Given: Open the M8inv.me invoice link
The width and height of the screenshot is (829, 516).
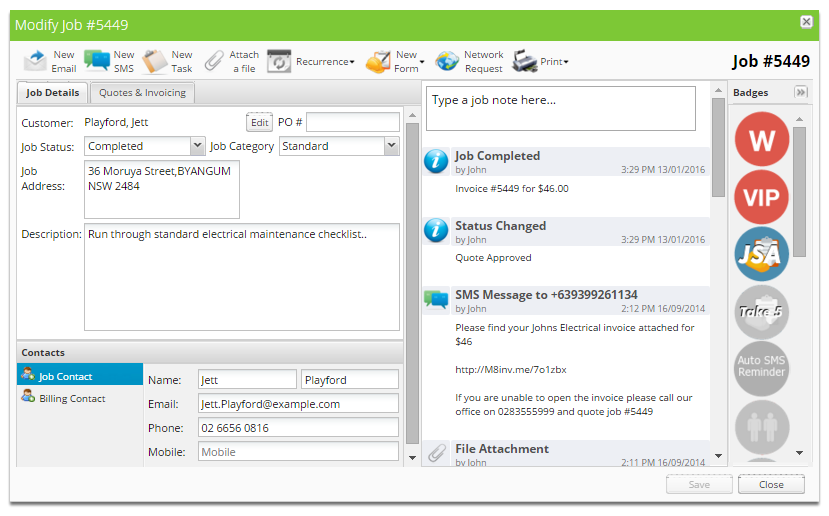Looking at the screenshot, I should click(511, 370).
